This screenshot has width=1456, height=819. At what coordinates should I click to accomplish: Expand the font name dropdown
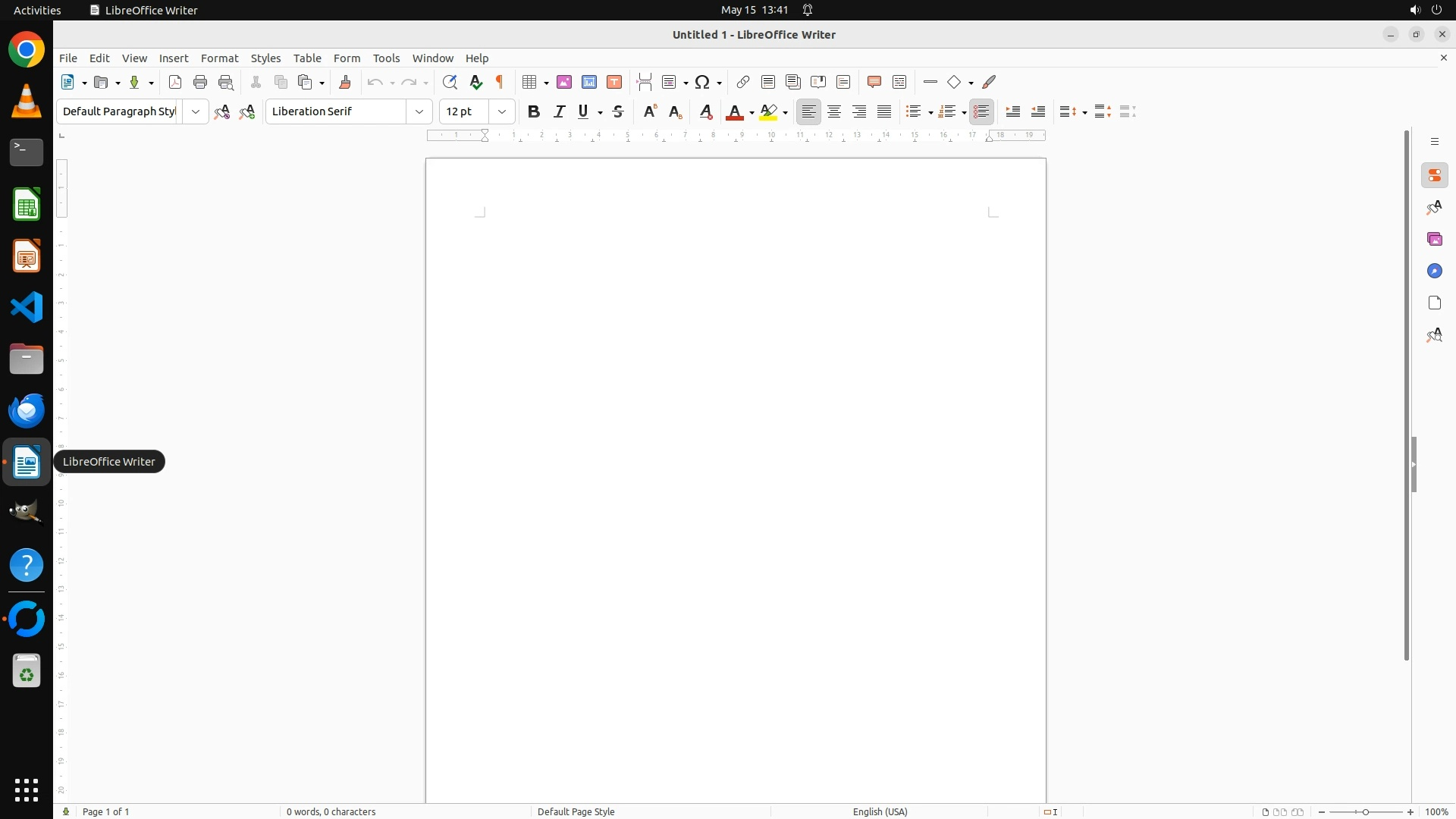(419, 112)
